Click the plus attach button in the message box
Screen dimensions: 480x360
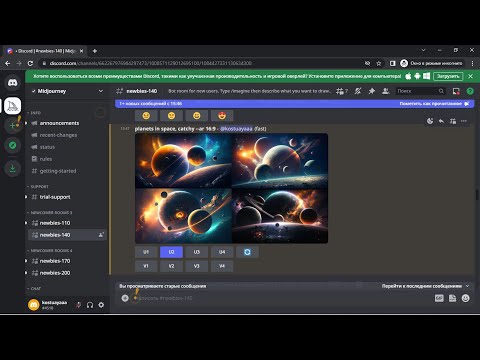click(x=125, y=298)
